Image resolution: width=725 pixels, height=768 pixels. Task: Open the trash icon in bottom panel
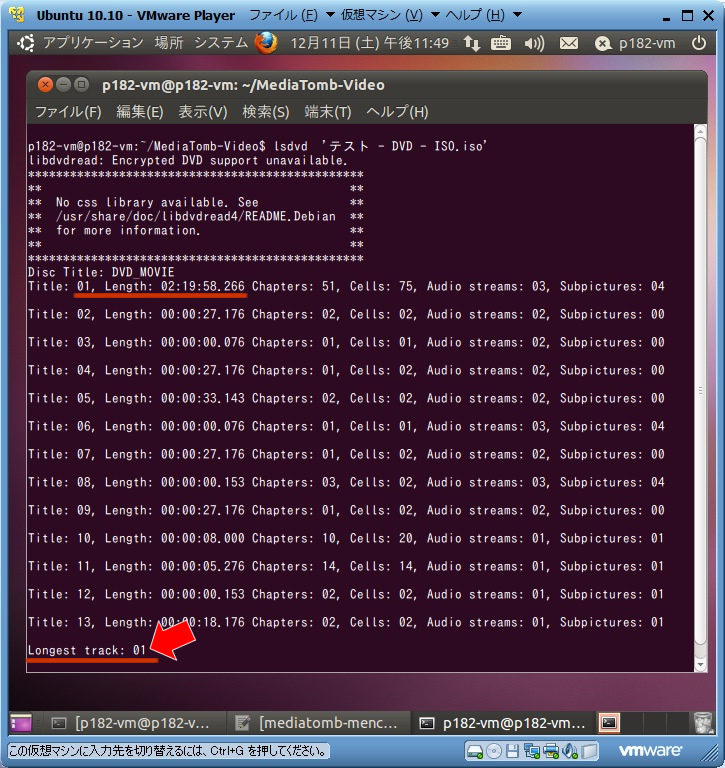pyautogui.click(x=704, y=723)
